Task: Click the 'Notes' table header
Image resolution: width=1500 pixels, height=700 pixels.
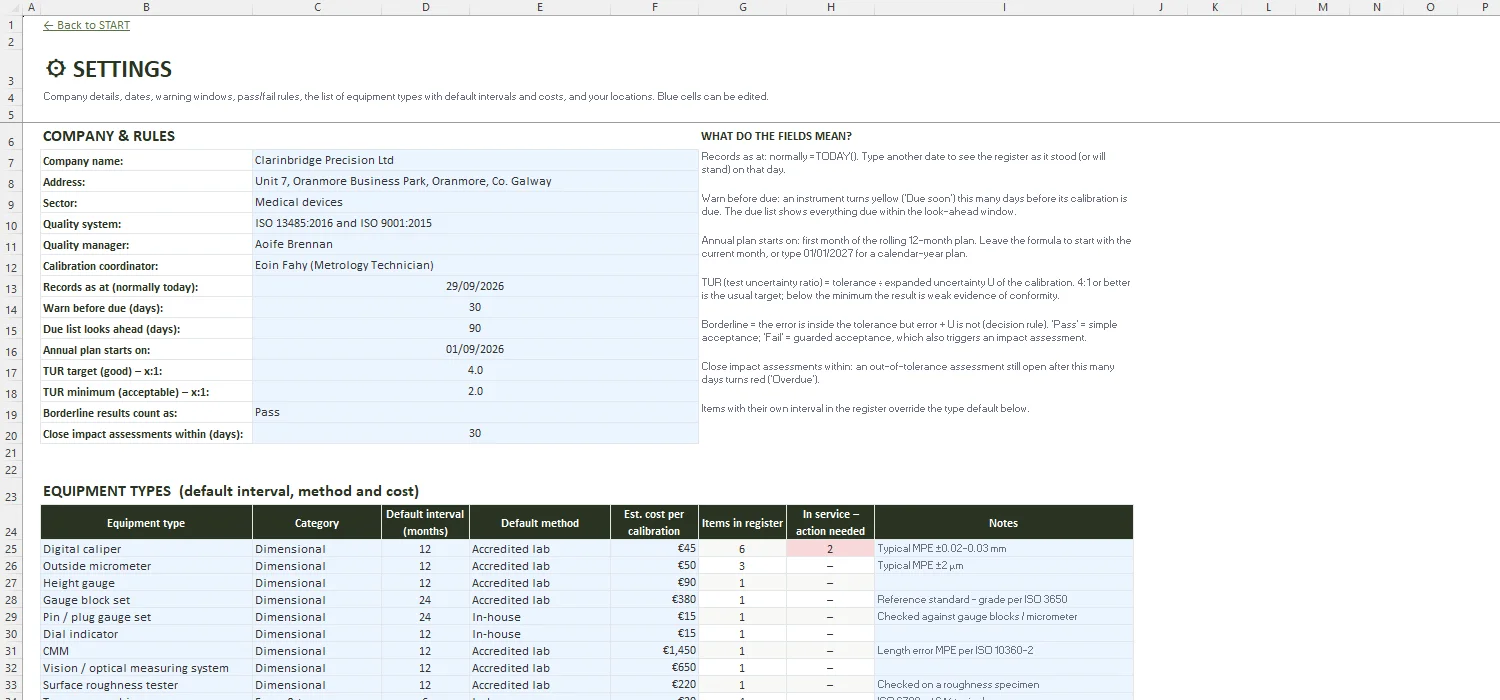Action: (x=1003, y=523)
